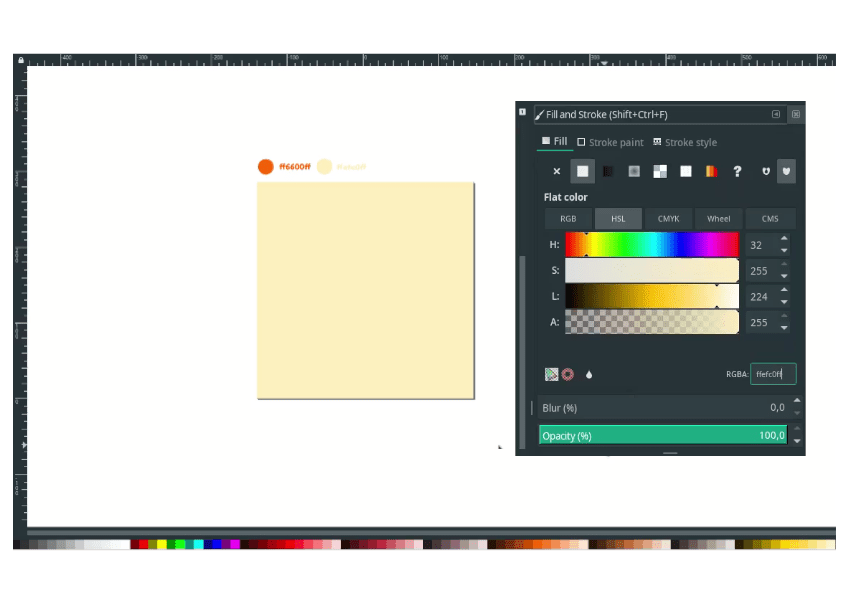
Task: Switch color mode to RGB
Action: [x=568, y=218]
